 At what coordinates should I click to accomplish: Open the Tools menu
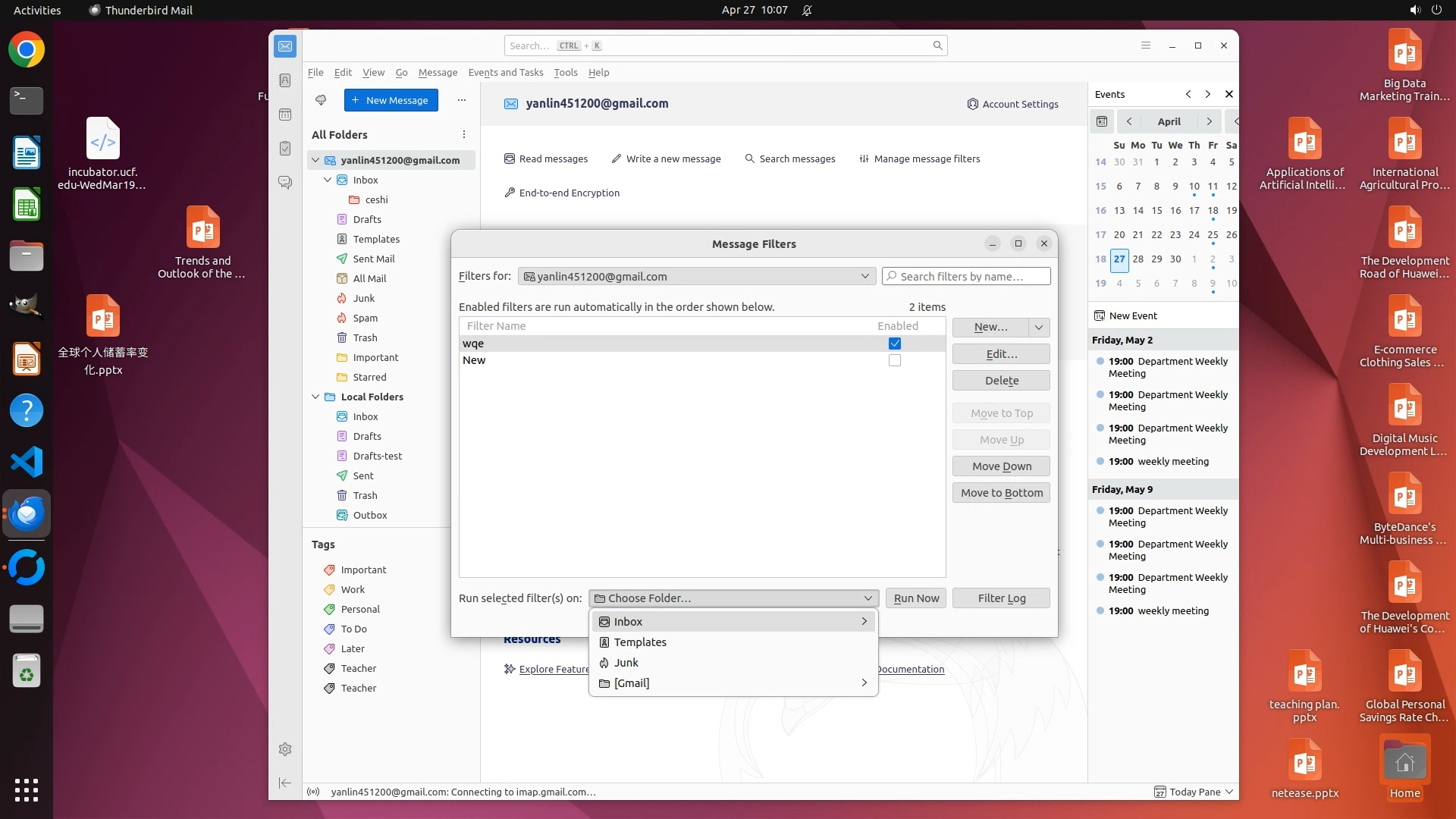tap(565, 72)
